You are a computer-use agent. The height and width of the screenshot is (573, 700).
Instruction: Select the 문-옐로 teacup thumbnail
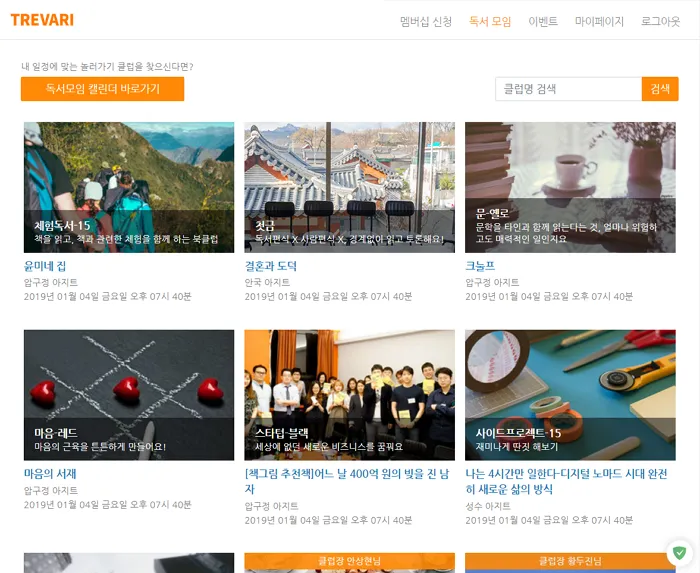click(570, 186)
